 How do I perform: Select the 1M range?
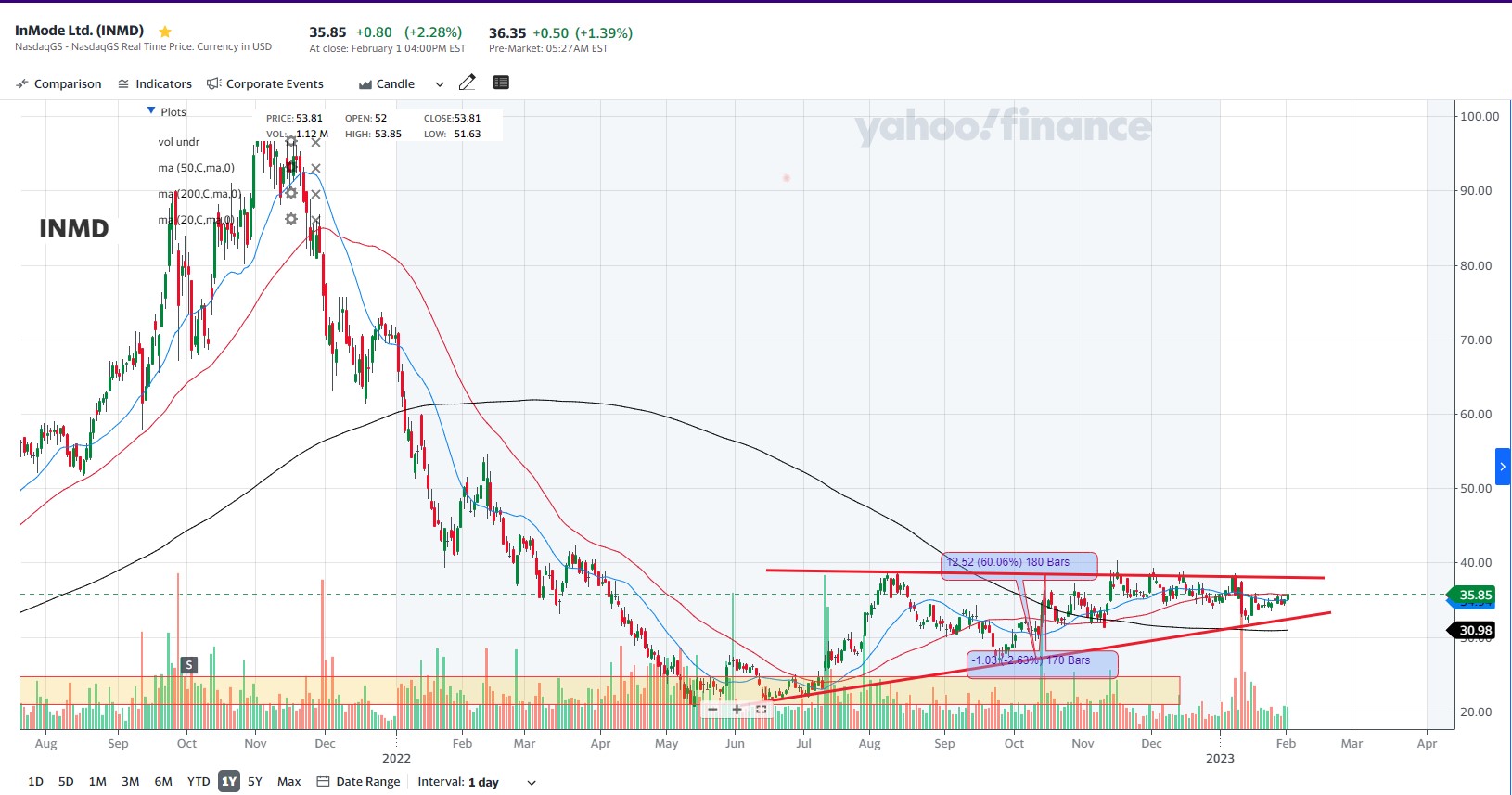coord(97,782)
